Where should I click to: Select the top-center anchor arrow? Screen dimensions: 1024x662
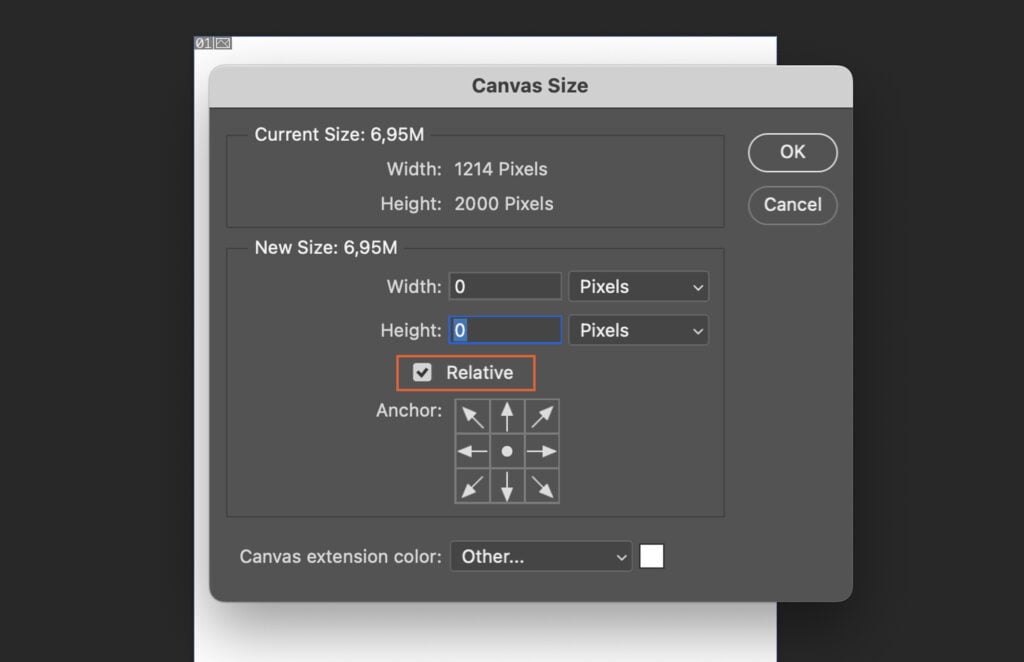click(507, 415)
